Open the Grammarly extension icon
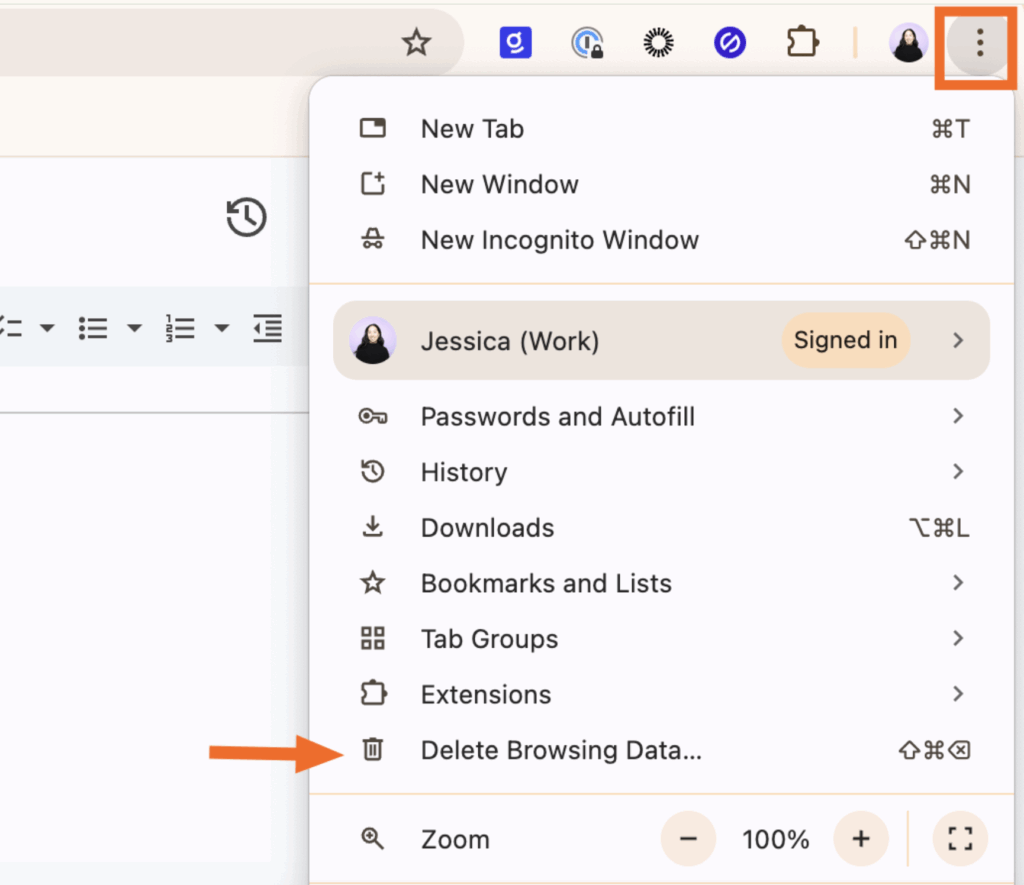This screenshot has height=885, width=1024. click(x=515, y=42)
